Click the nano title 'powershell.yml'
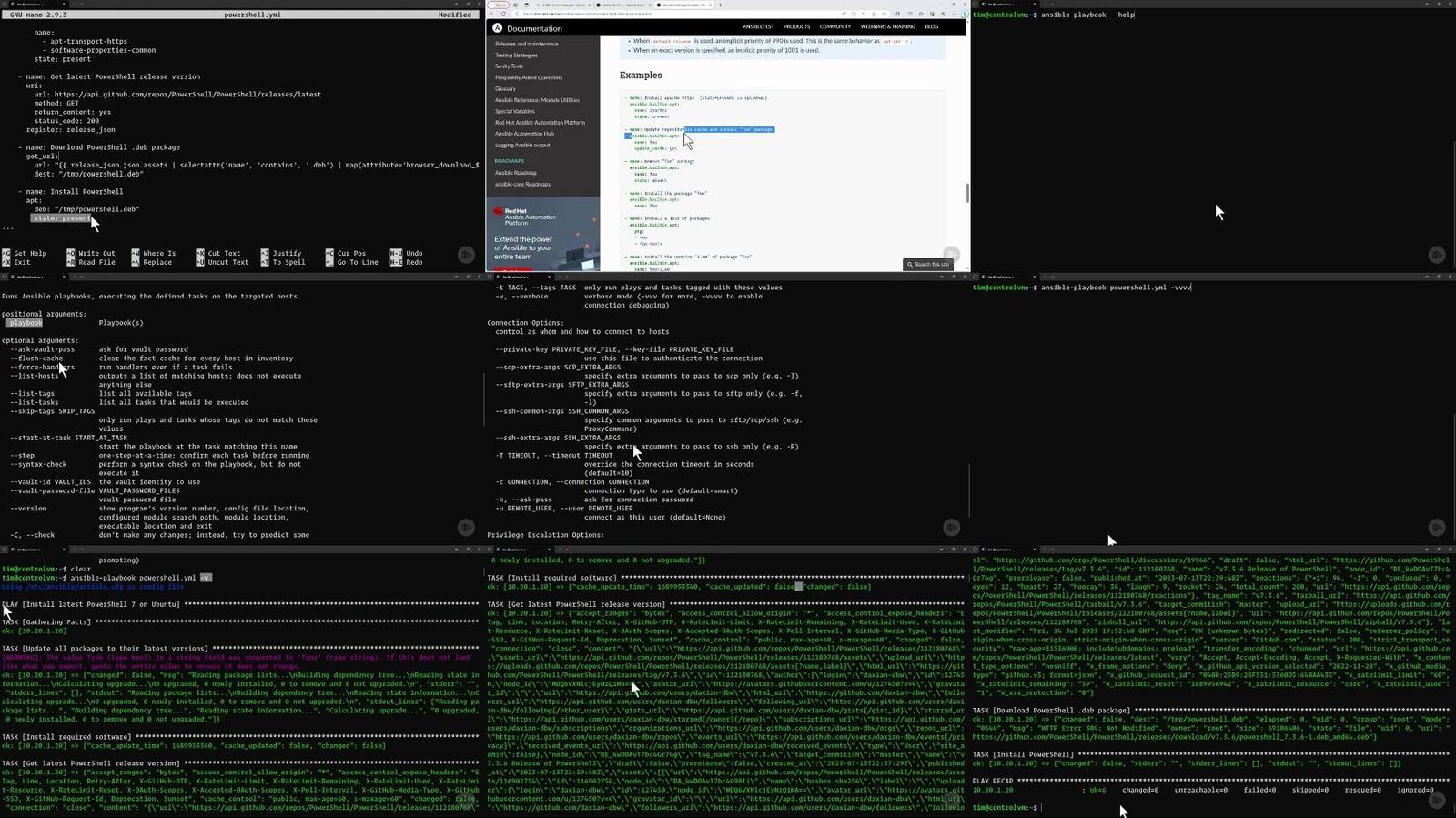Screen dimensions: 1456x818 tap(251, 15)
